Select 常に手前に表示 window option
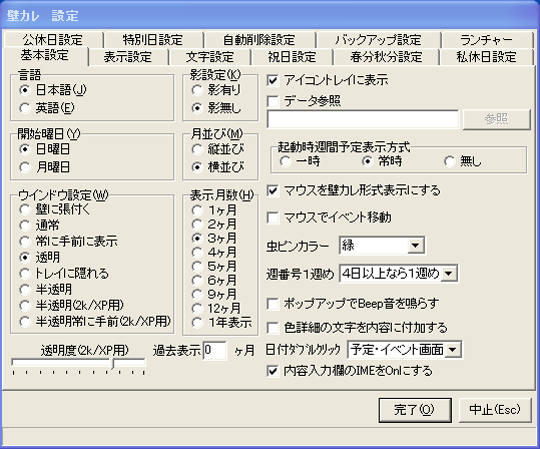 69,241
